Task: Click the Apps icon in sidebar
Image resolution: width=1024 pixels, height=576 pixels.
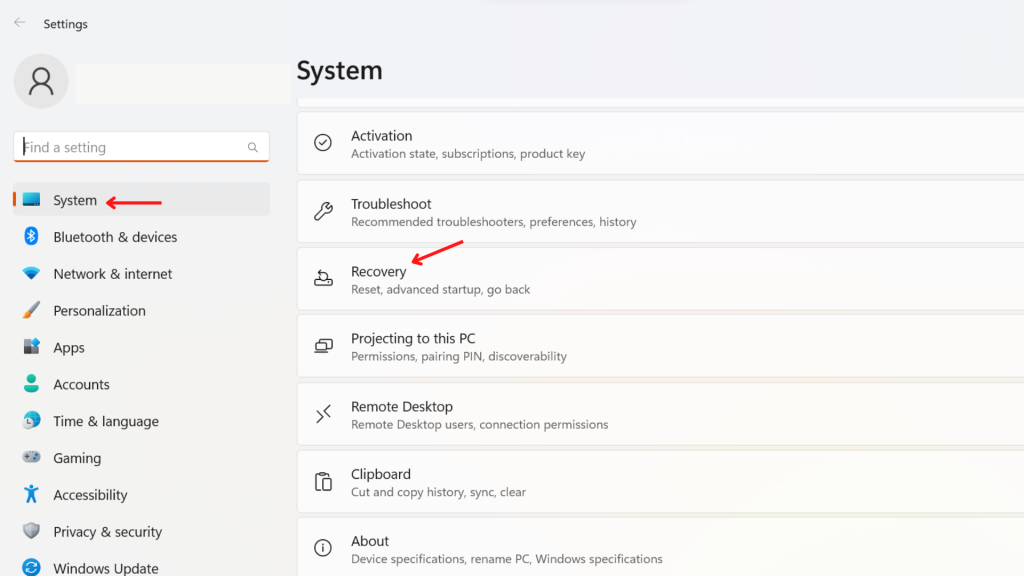Action: tap(31, 347)
